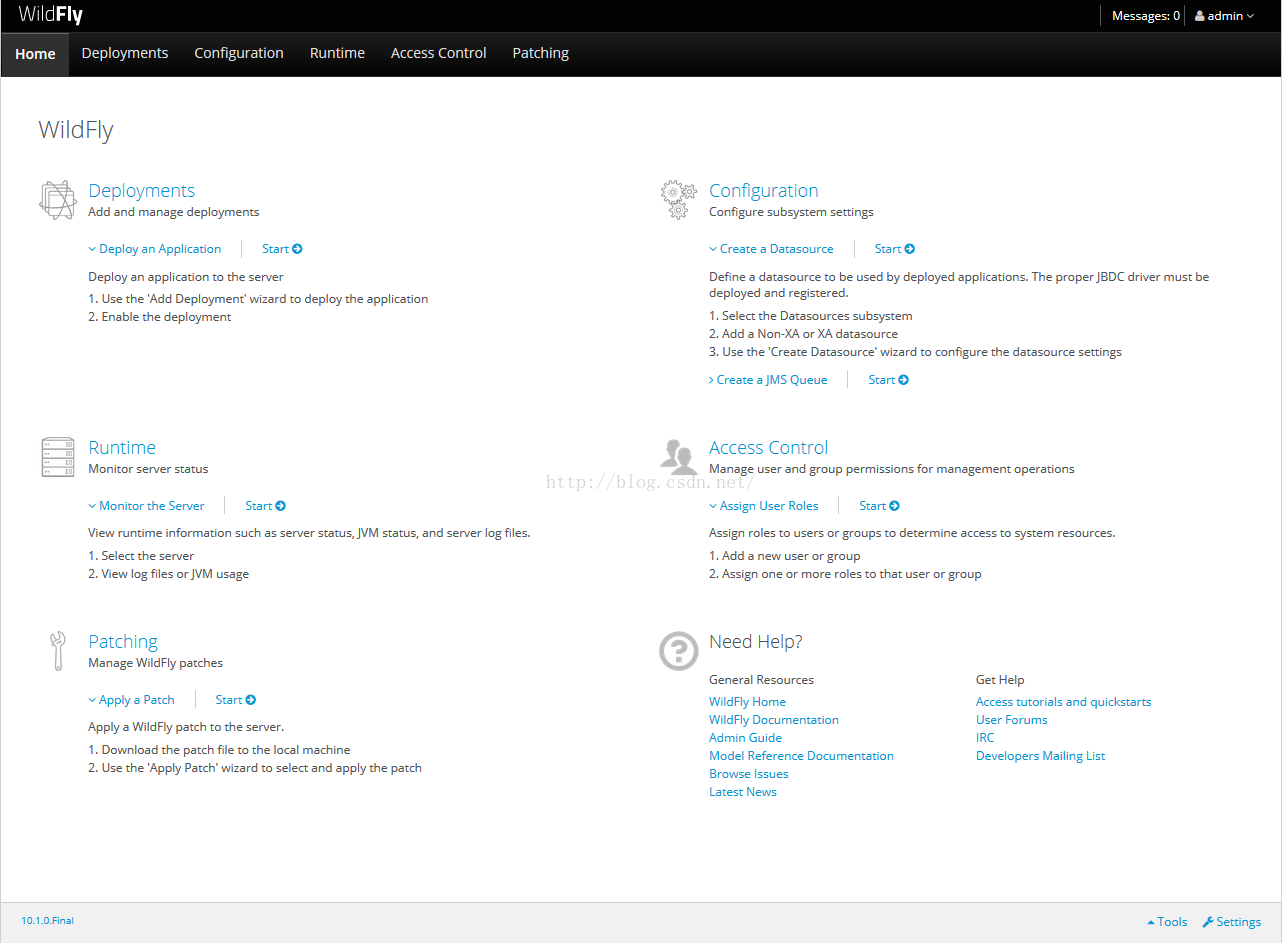Viewport: 1282px width, 943px height.
Task: Click the WildFly logo in header
Action: coord(50,15)
